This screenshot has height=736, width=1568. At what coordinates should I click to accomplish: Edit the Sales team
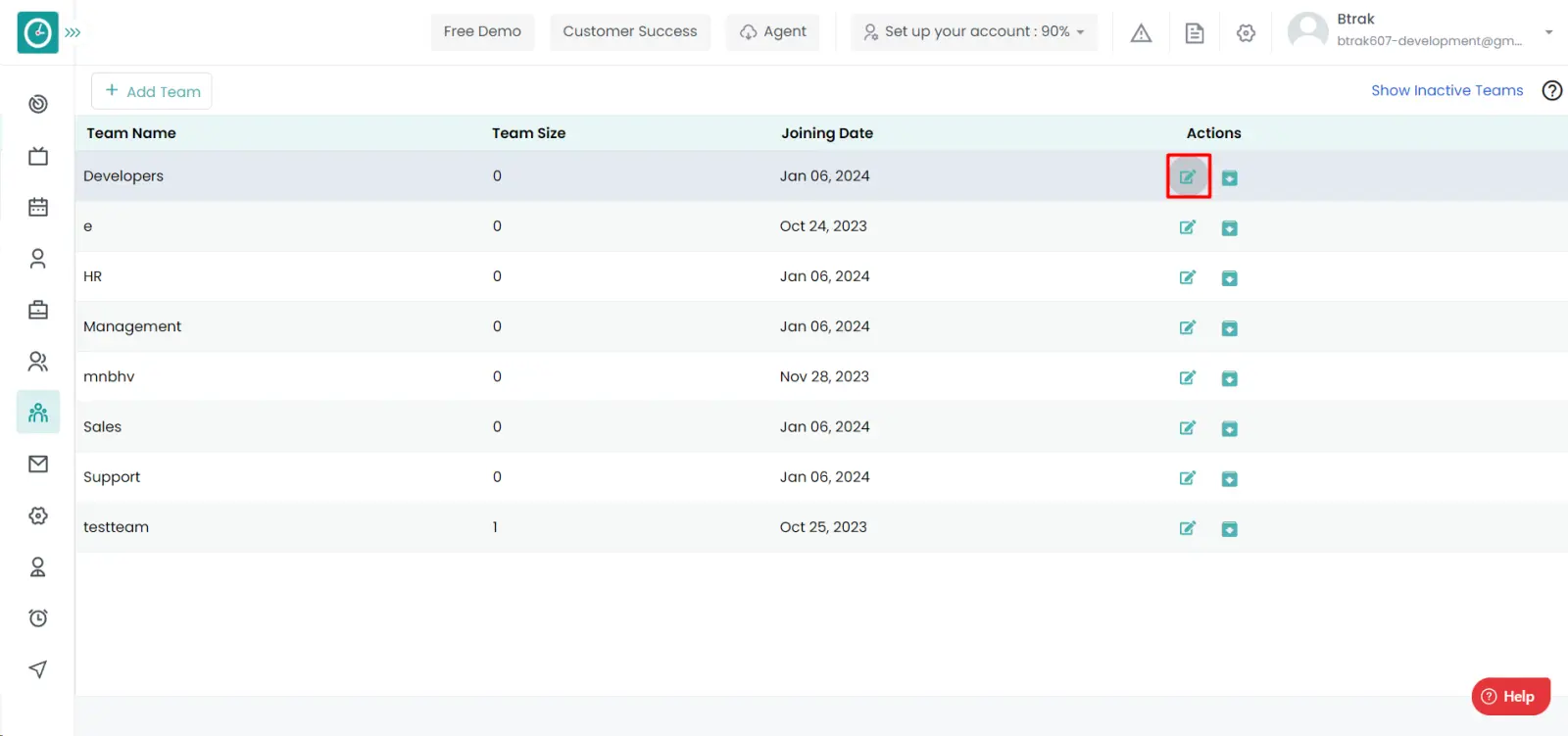(1188, 427)
